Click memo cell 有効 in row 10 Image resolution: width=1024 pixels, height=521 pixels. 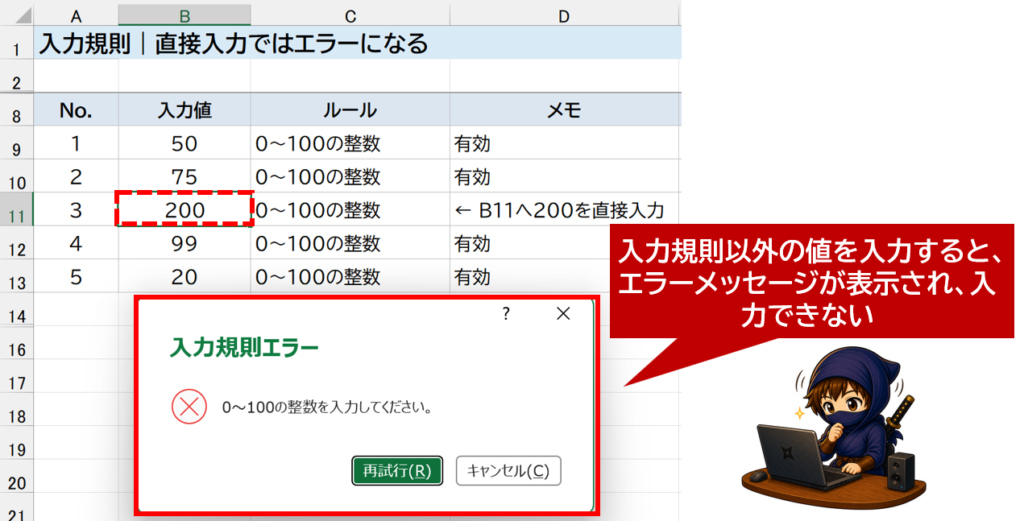[564, 176]
